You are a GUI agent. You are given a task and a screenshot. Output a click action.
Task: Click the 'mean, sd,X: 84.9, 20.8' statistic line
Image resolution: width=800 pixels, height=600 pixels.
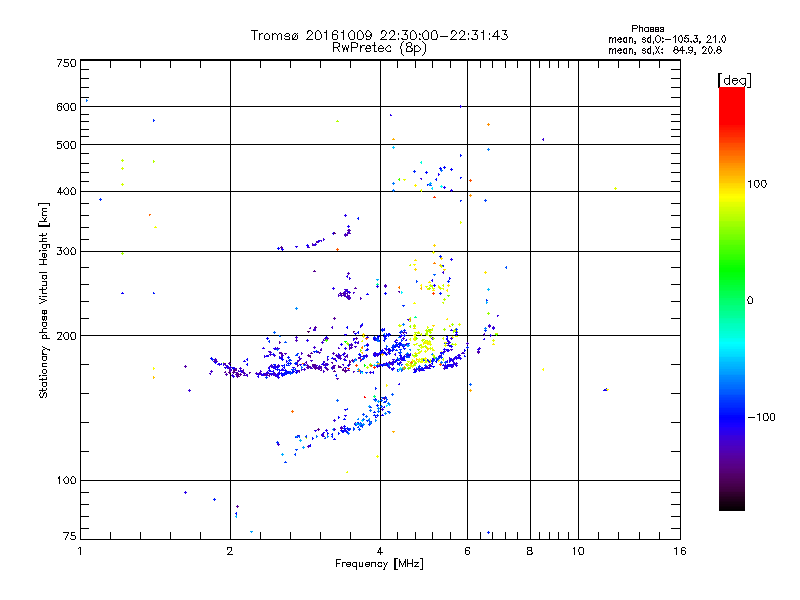click(665, 50)
